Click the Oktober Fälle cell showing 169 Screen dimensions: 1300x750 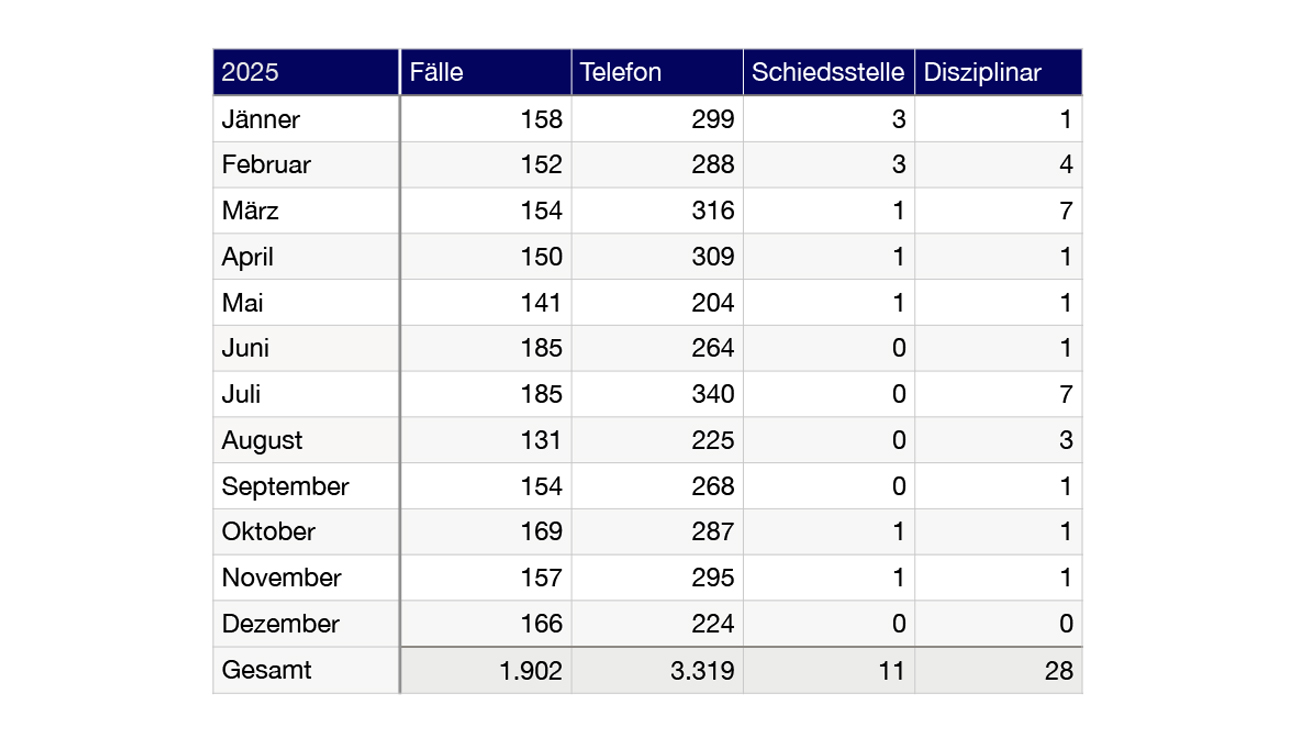(x=485, y=532)
